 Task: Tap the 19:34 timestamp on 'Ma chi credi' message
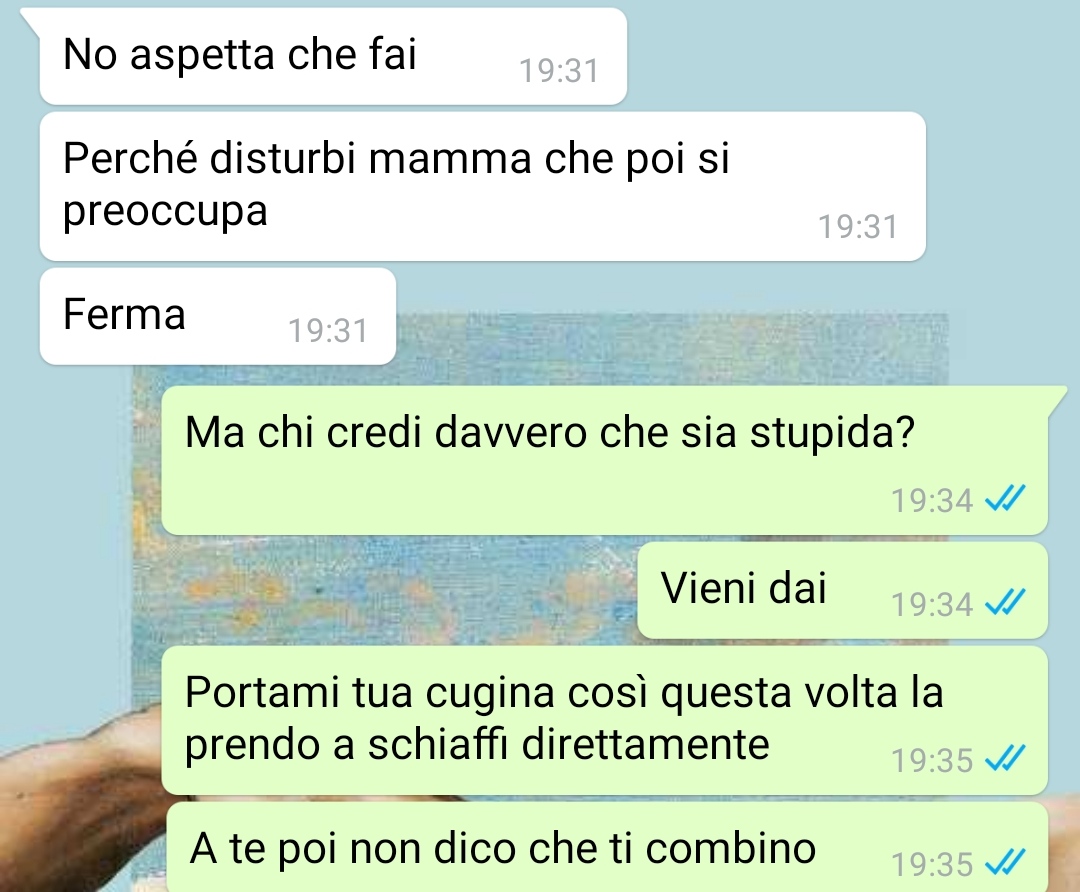coord(932,500)
